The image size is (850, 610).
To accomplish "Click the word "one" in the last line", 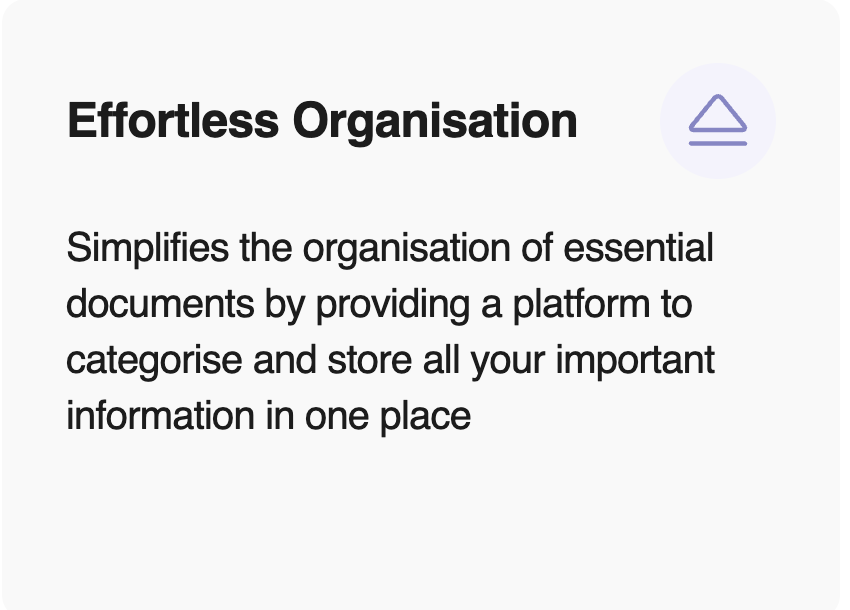I will 343,415.
